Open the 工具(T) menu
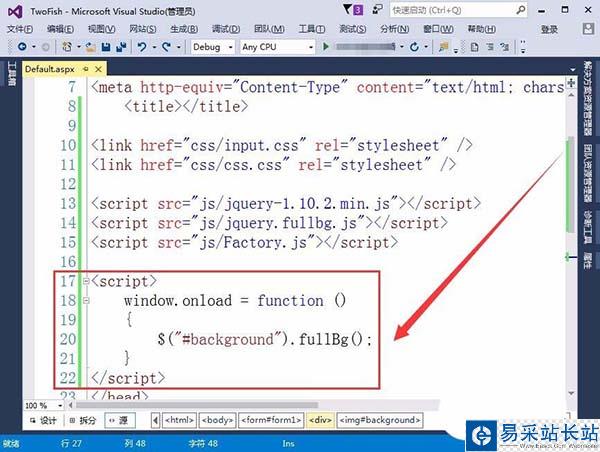Screen dimensions: 600x452 point(311,29)
